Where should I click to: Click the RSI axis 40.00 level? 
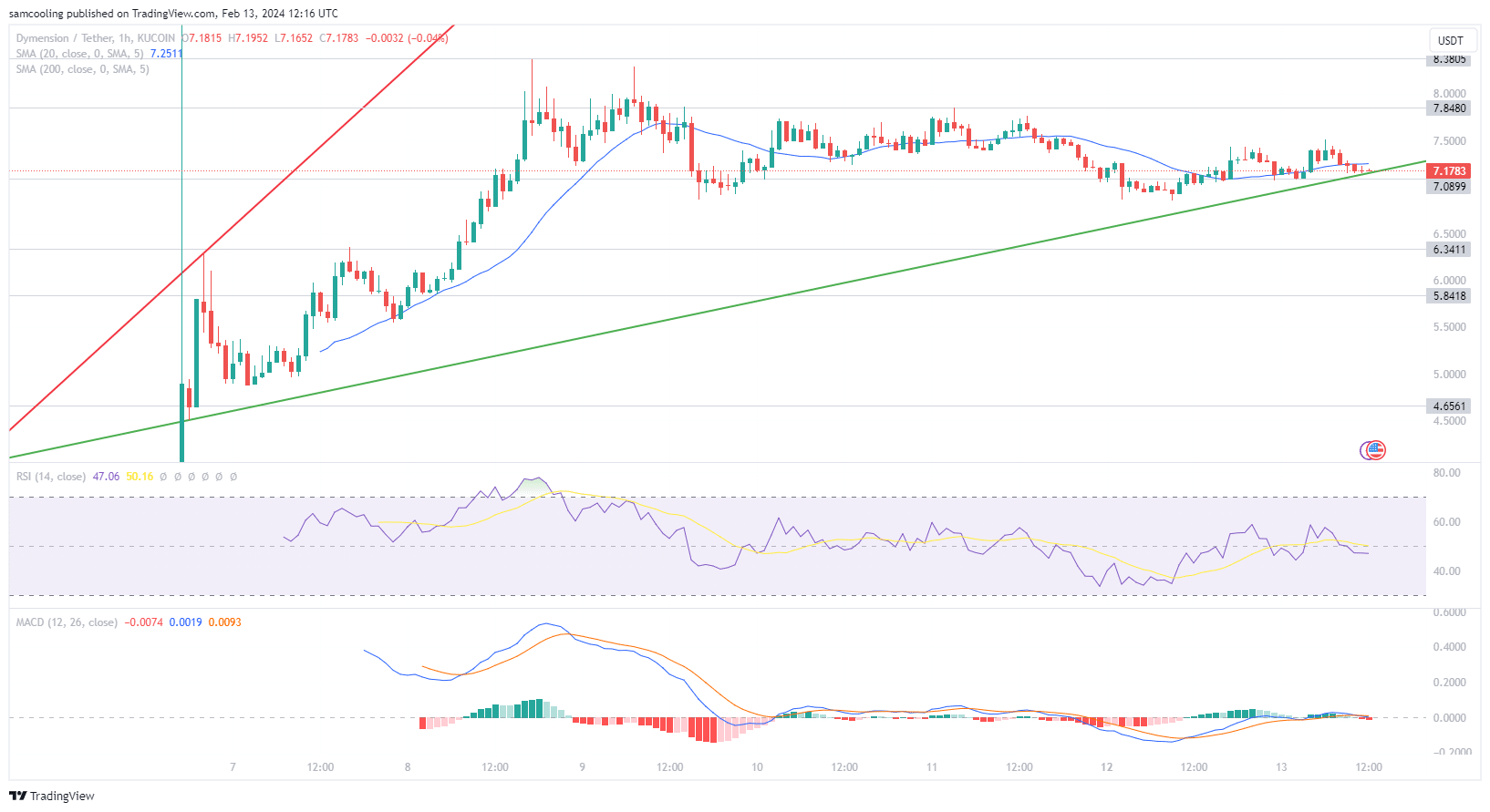(x=1446, y=571)
